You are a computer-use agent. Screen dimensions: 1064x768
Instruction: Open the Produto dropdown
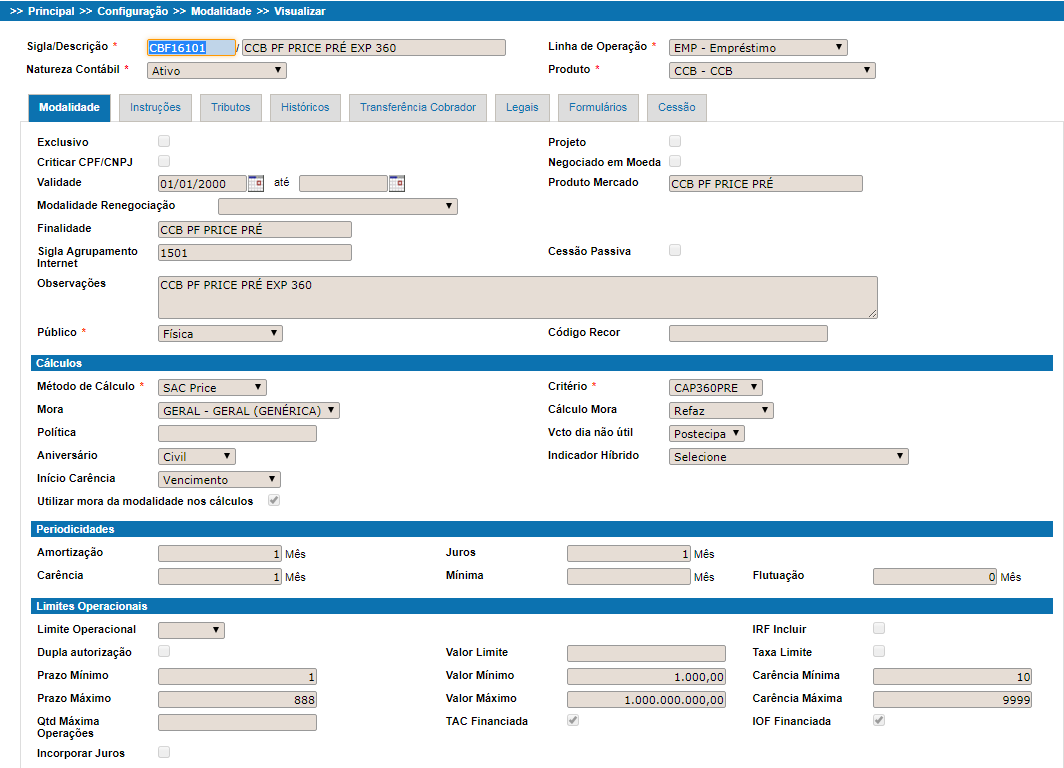pos(772,71)
